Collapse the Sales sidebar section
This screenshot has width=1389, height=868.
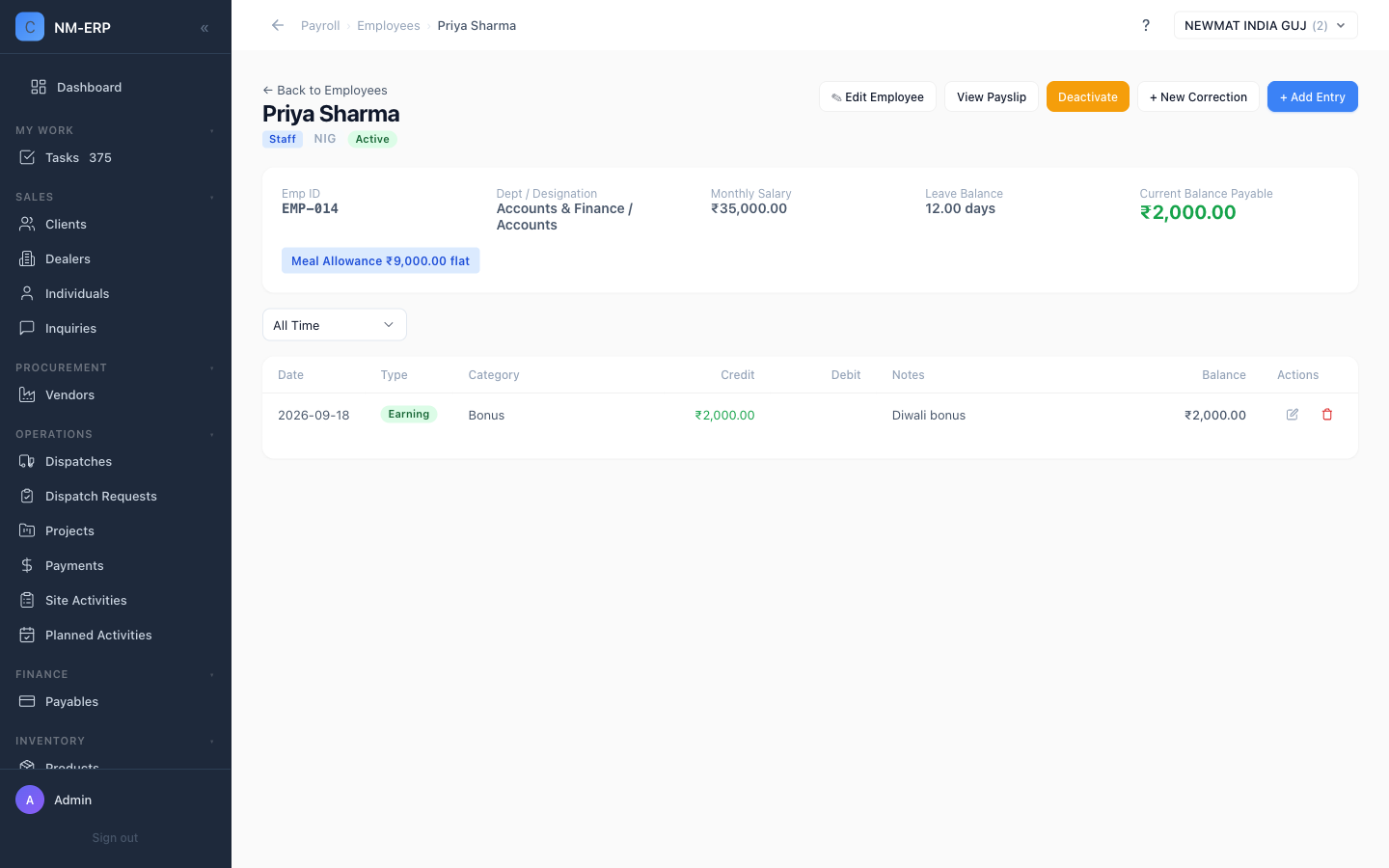coord(212,197)
